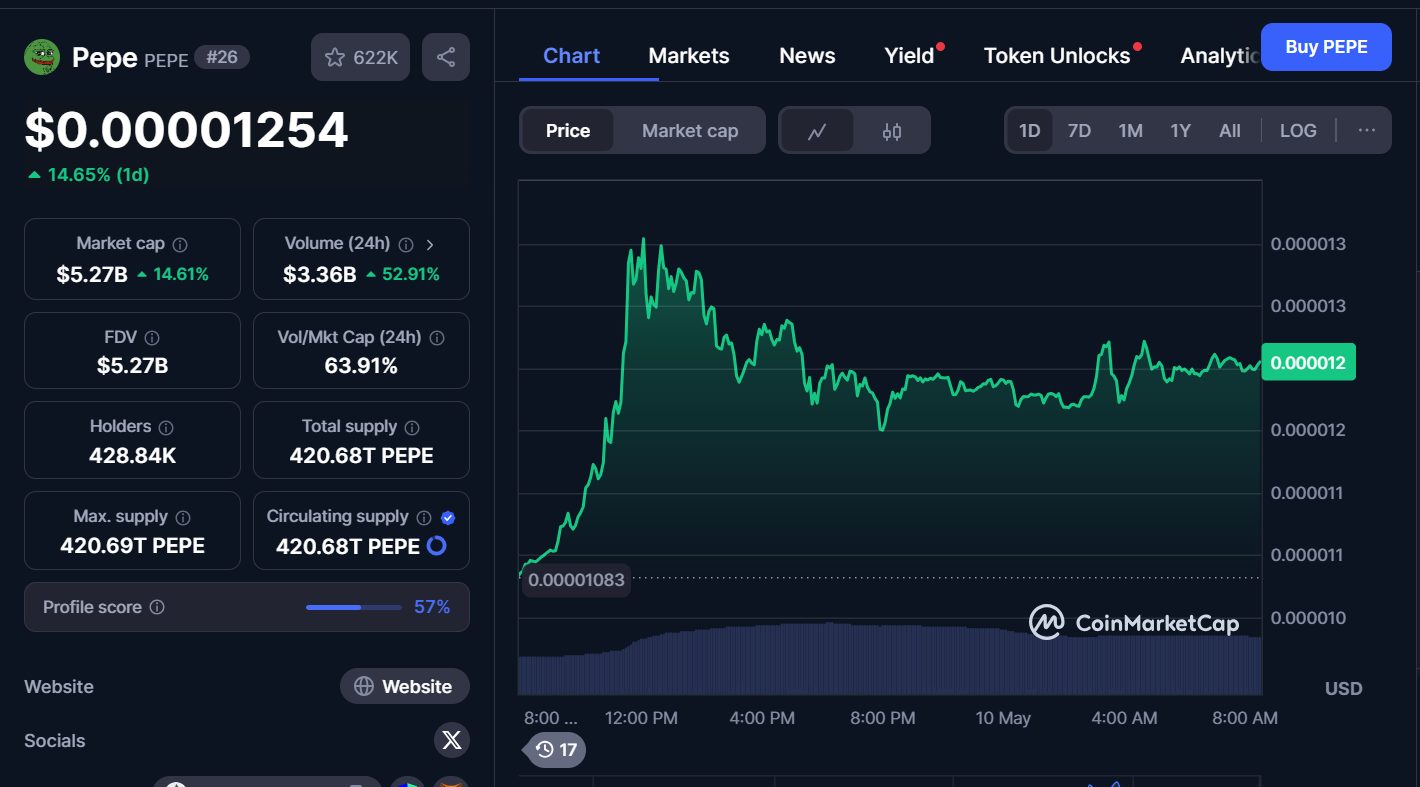Viewport: 1420px width, 787px height.
Task: Click the Profile score progress bar
Action: pos(354,607)
